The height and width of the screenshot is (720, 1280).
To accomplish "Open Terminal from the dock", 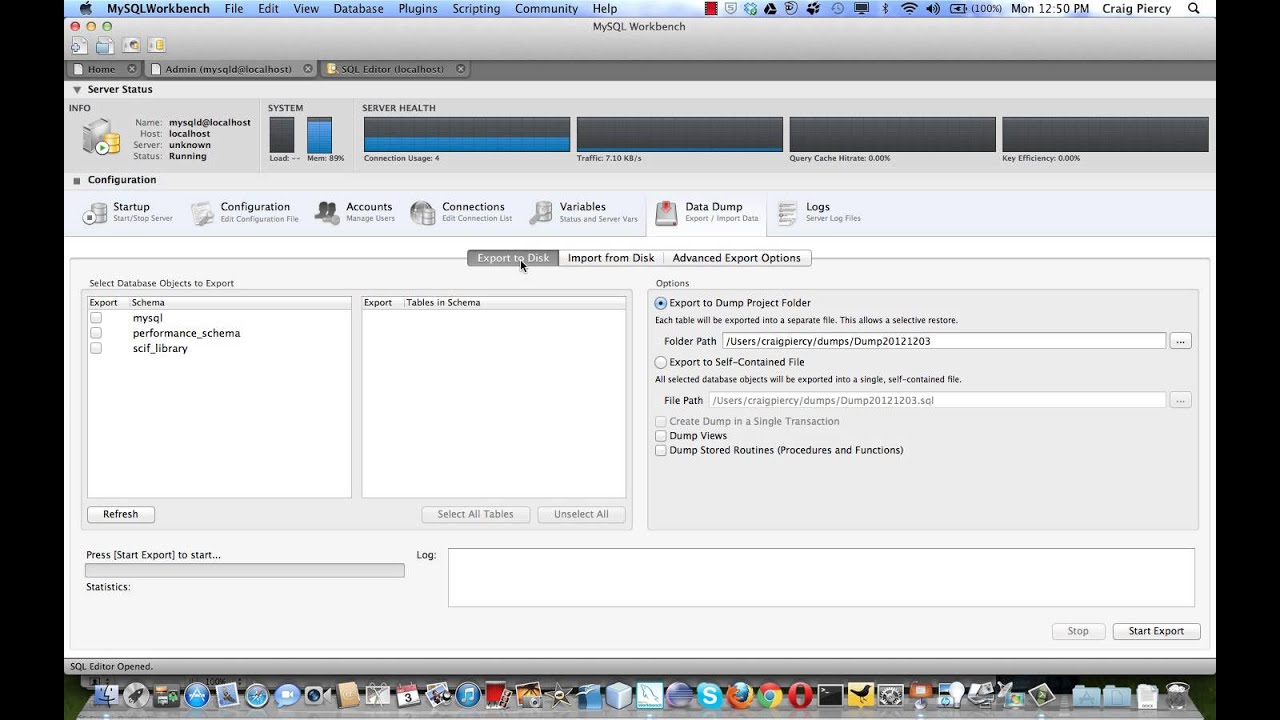I will (830, 695).
